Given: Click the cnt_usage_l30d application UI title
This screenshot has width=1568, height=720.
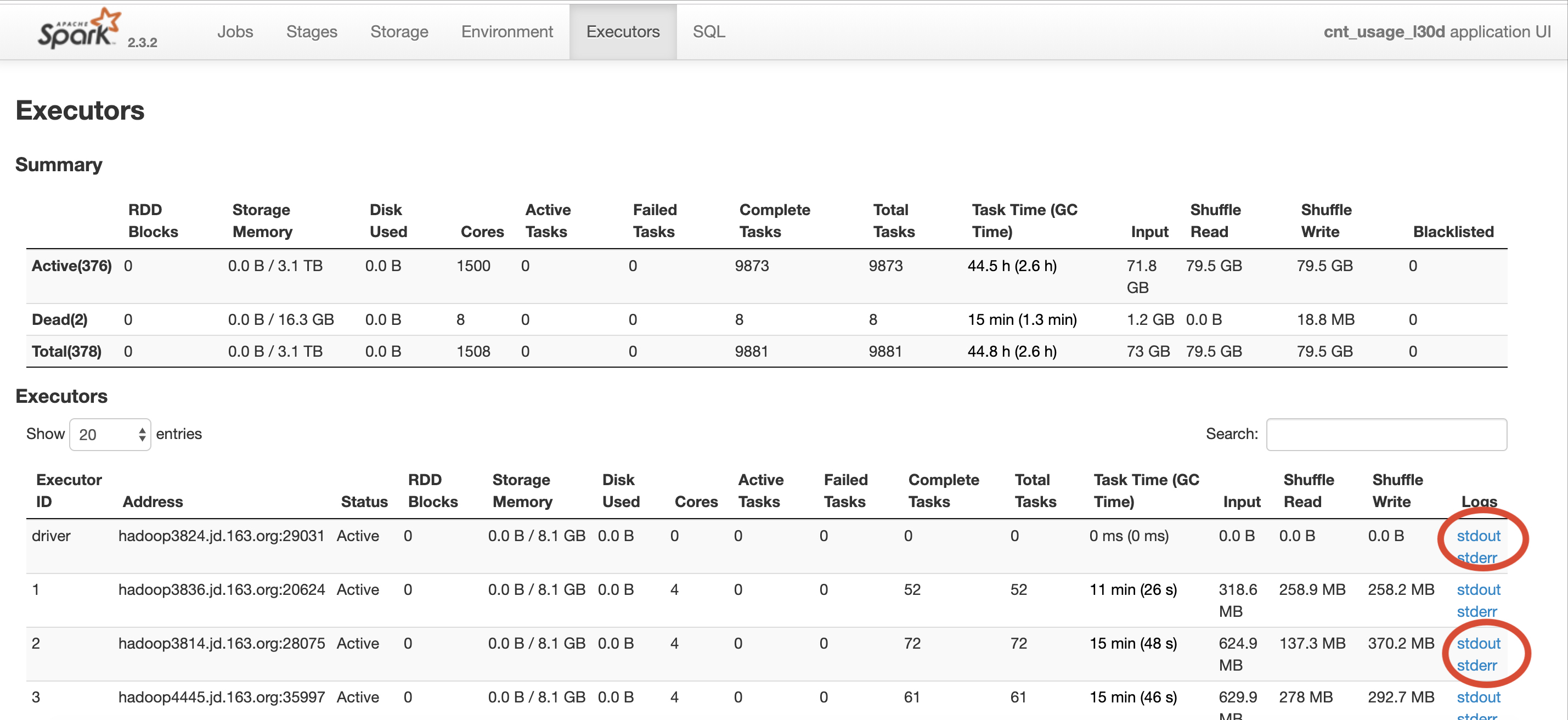Looking at the screenshot, I should [1437, 32].
